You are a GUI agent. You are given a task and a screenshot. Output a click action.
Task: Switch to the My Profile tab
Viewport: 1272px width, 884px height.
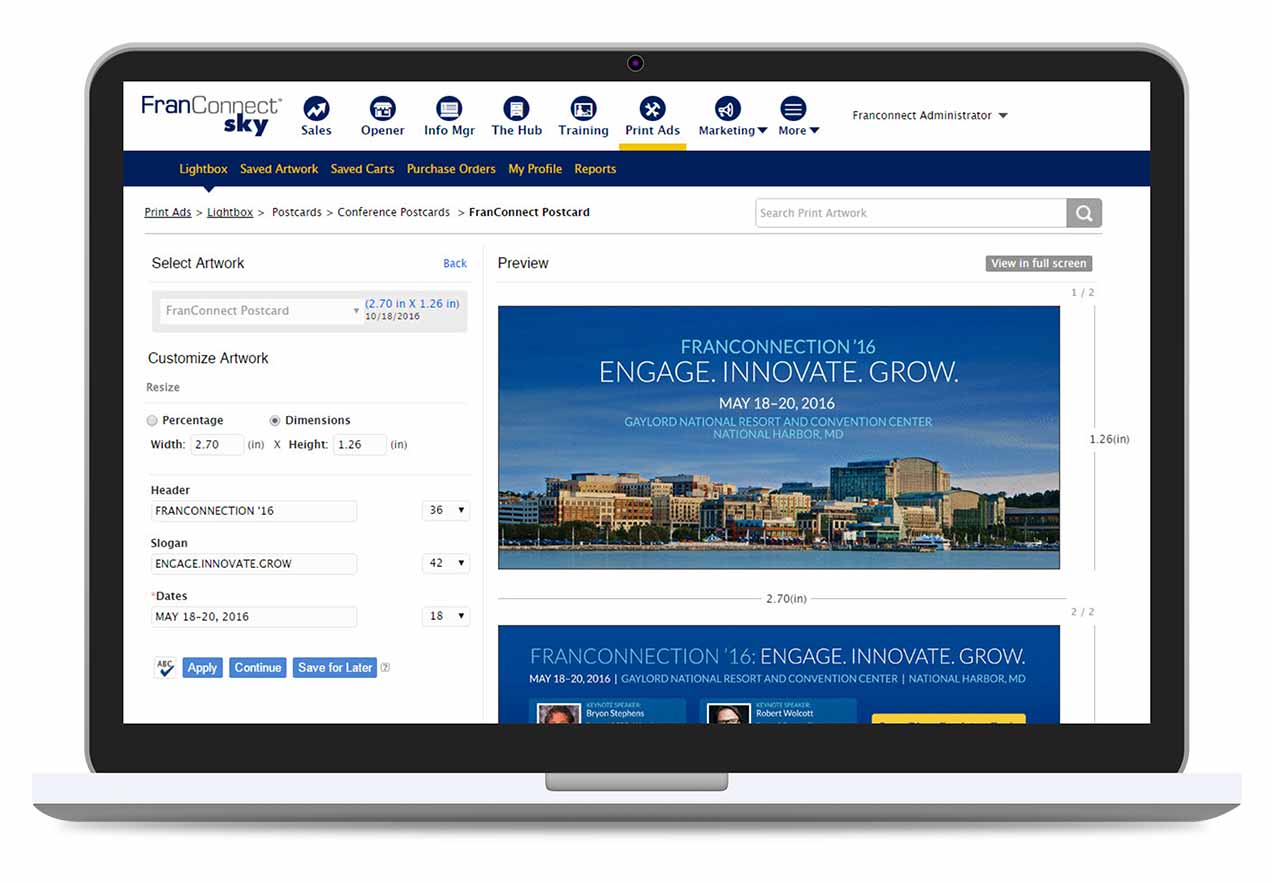[535, 169]
